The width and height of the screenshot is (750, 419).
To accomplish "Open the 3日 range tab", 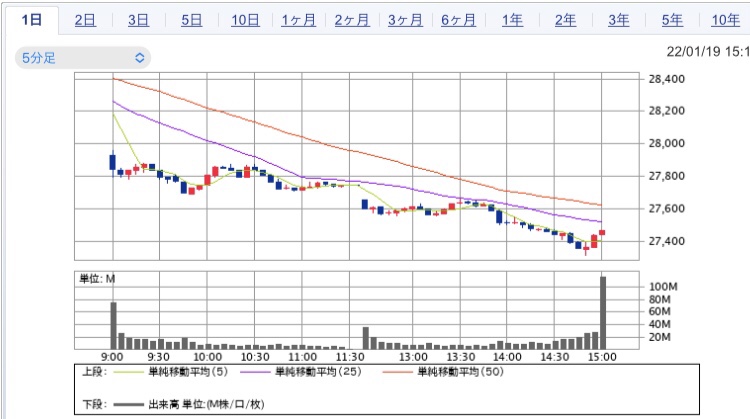I will pyautogui.click(x=138, y=20).
